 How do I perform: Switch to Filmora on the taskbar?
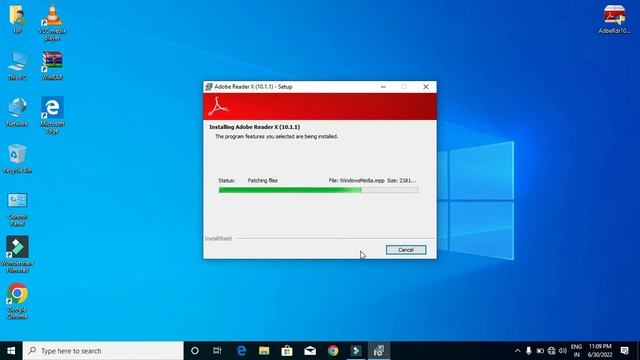[x=356, y=351]
